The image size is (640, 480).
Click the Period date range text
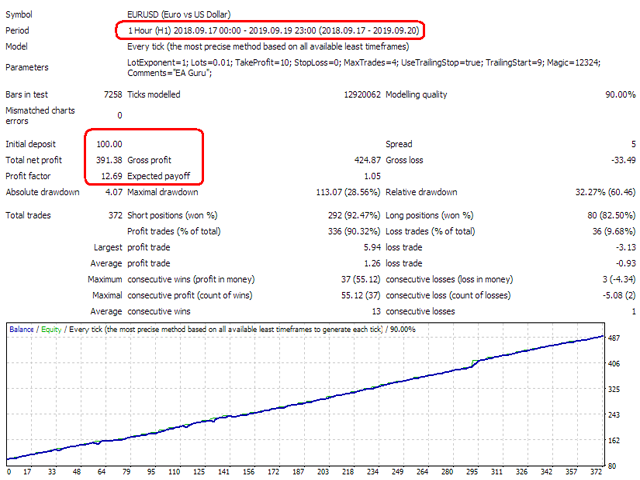[x=273, y=31]
